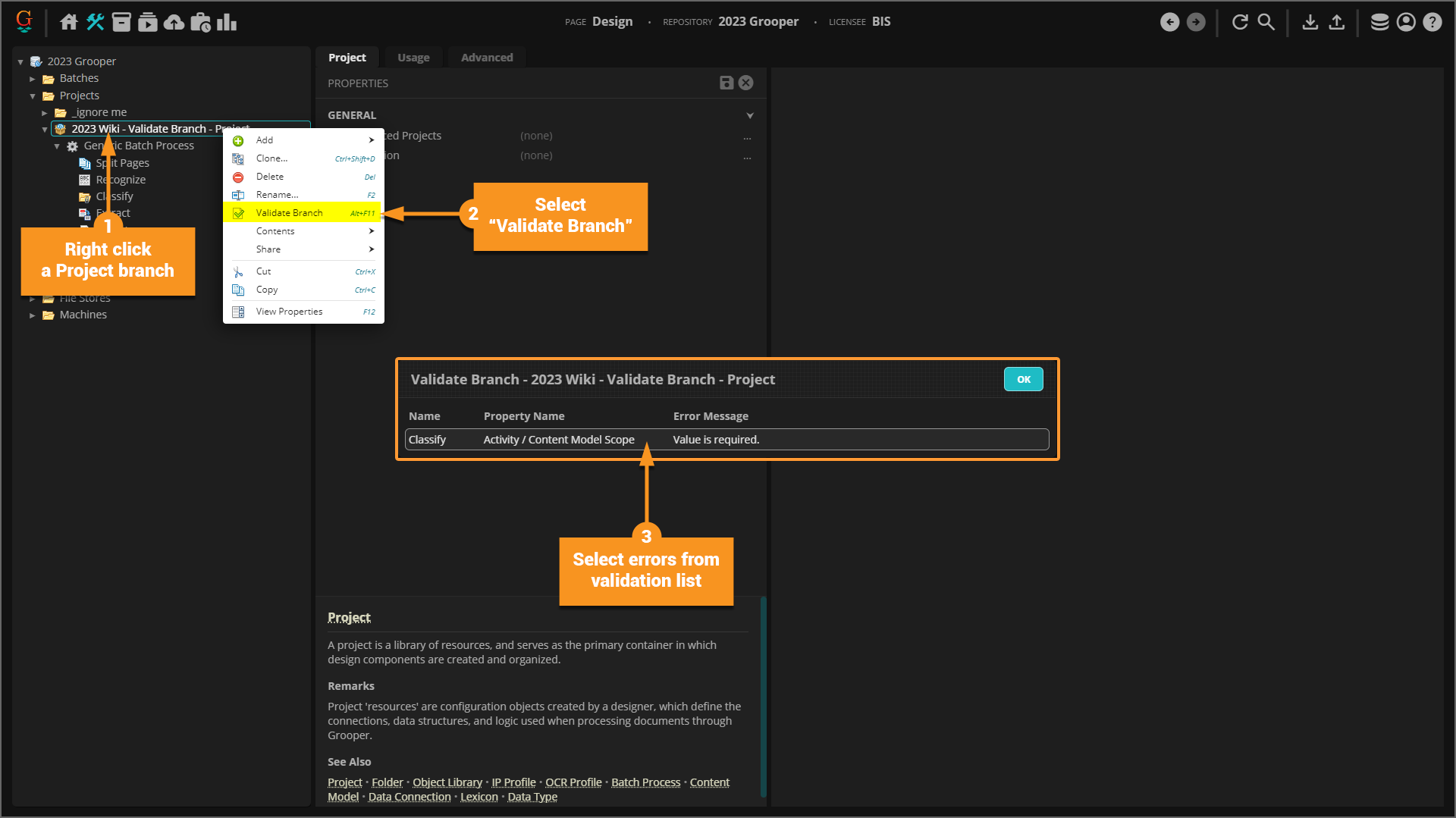Screen dimensions: 1456x818
Task: Open the repository database icon
Action: tap(1380, 22)
